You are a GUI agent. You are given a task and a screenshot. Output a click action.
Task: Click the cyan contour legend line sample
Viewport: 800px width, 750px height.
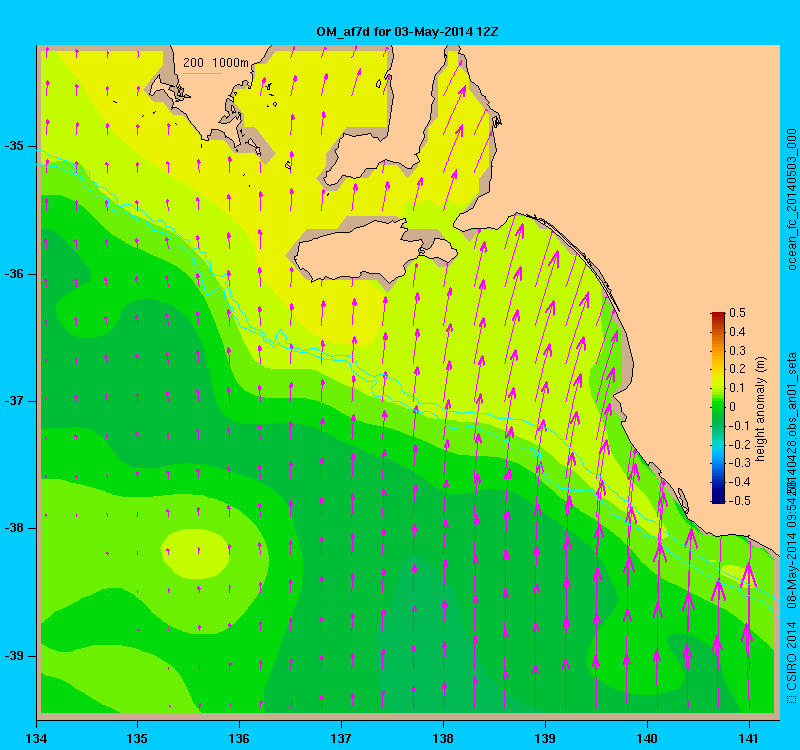[x=202, y=73]
